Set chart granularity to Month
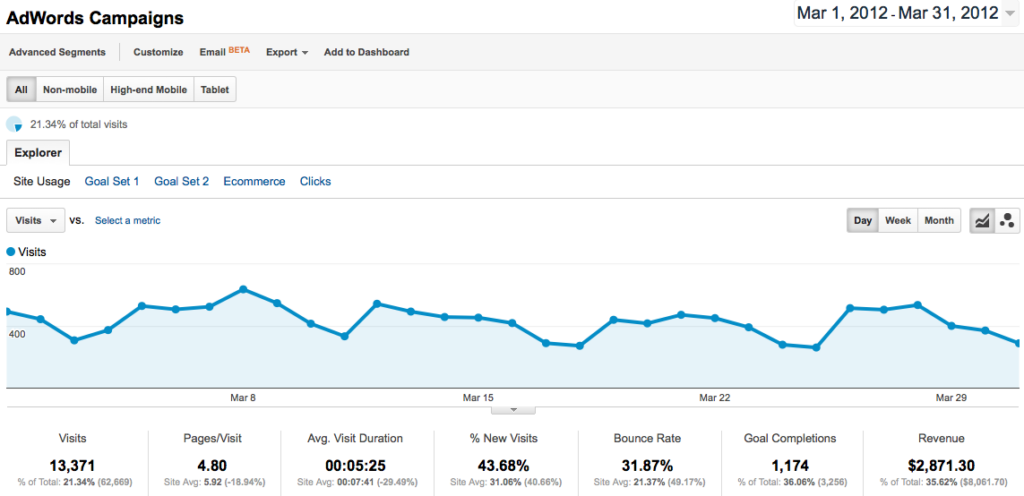1024x496 pixels. pyautogui.click(x=939, y=221)
